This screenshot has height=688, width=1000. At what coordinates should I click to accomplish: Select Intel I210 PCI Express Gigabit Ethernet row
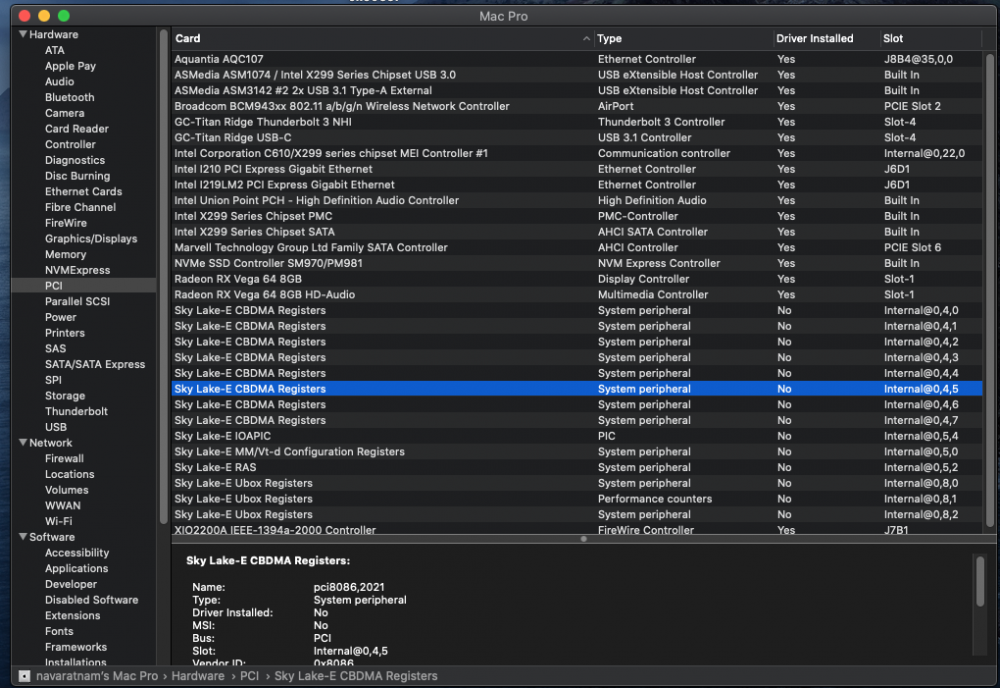tap(577, 169)
